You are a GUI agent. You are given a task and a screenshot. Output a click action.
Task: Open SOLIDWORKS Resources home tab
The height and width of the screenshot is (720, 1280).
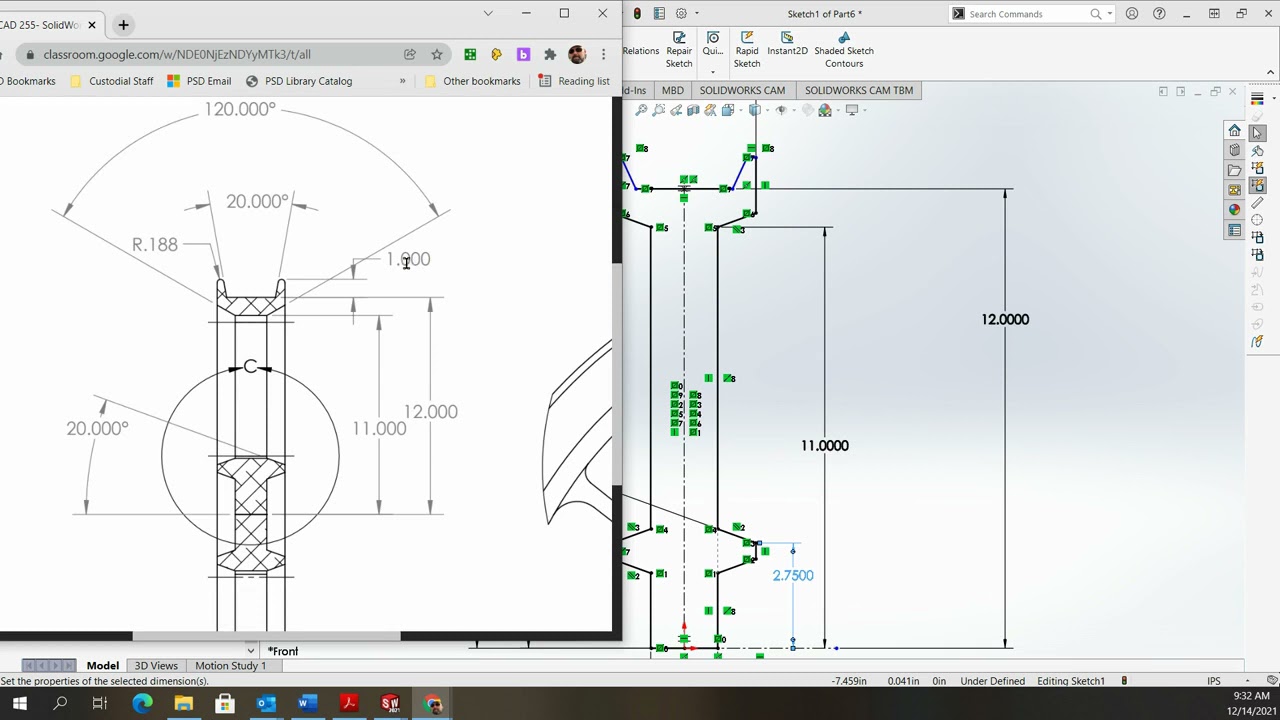point(1234,131)
